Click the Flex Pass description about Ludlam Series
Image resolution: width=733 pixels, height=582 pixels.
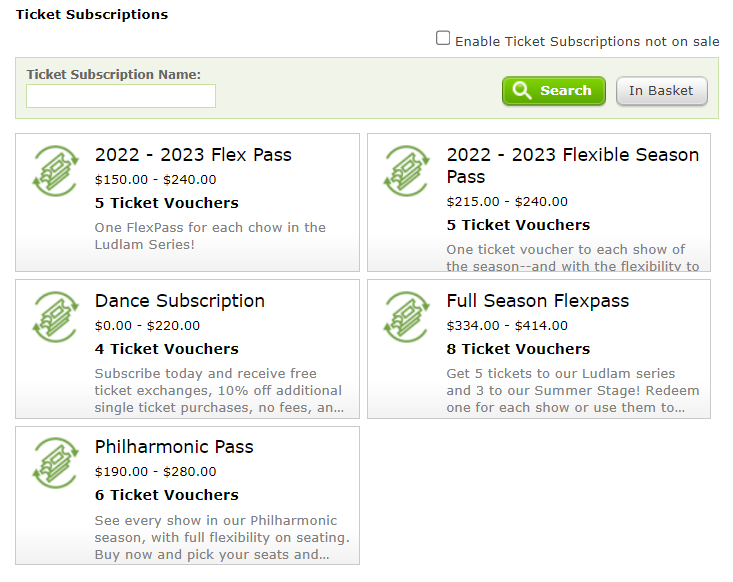coord(210,236)
